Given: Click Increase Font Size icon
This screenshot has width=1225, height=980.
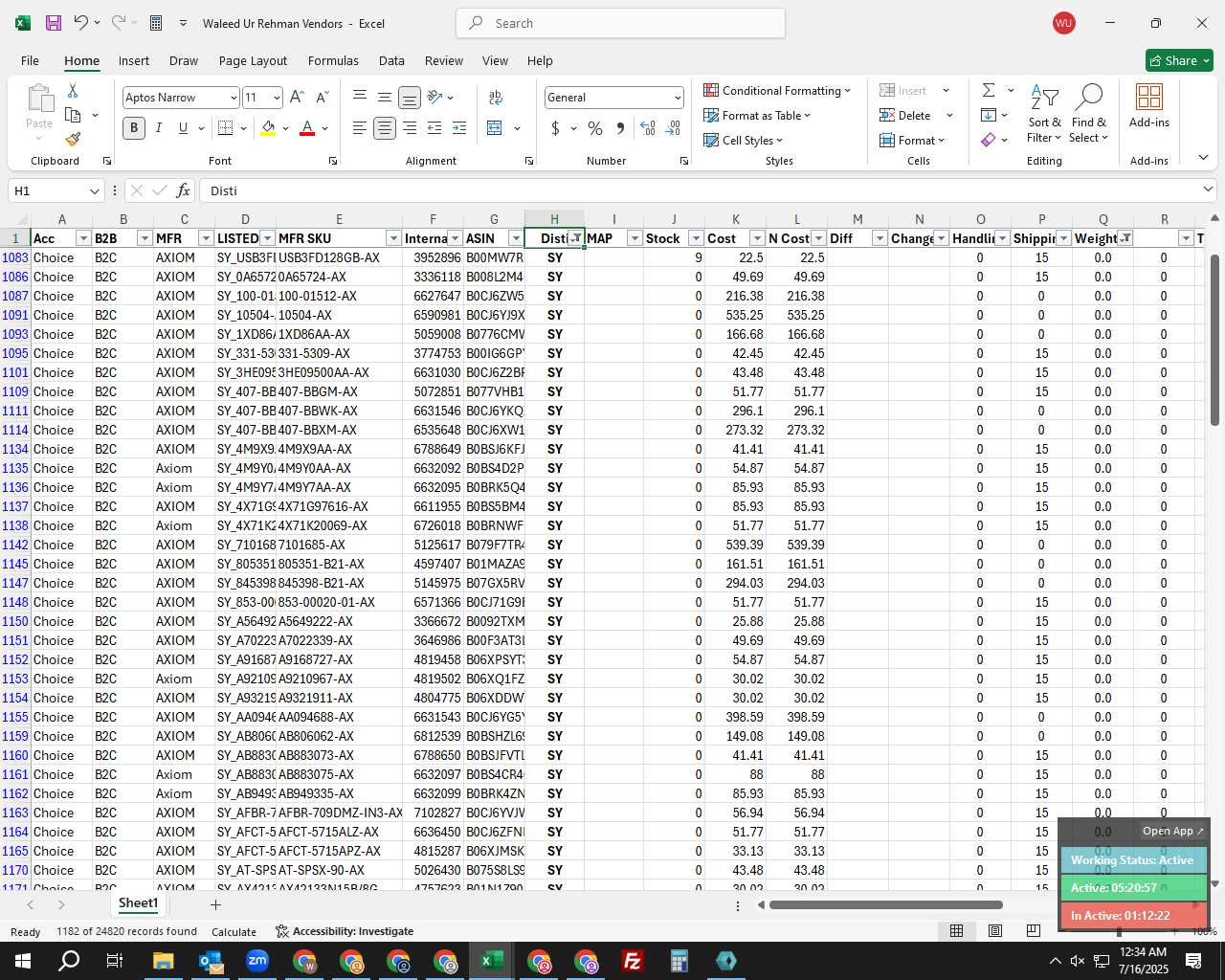Looking at the screenshot, I should 297,98.
